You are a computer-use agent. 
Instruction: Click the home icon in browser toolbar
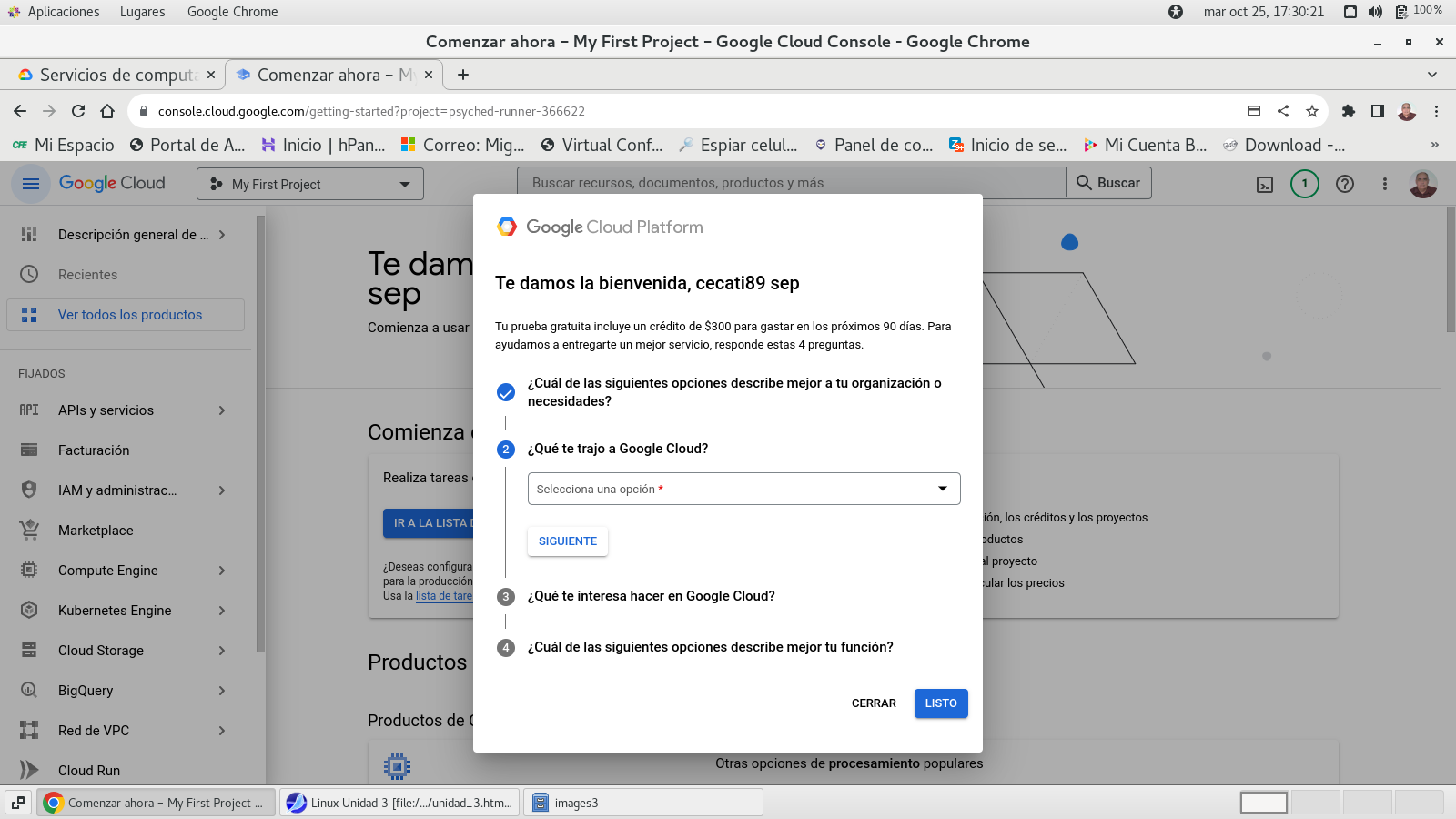coord(107,111)
